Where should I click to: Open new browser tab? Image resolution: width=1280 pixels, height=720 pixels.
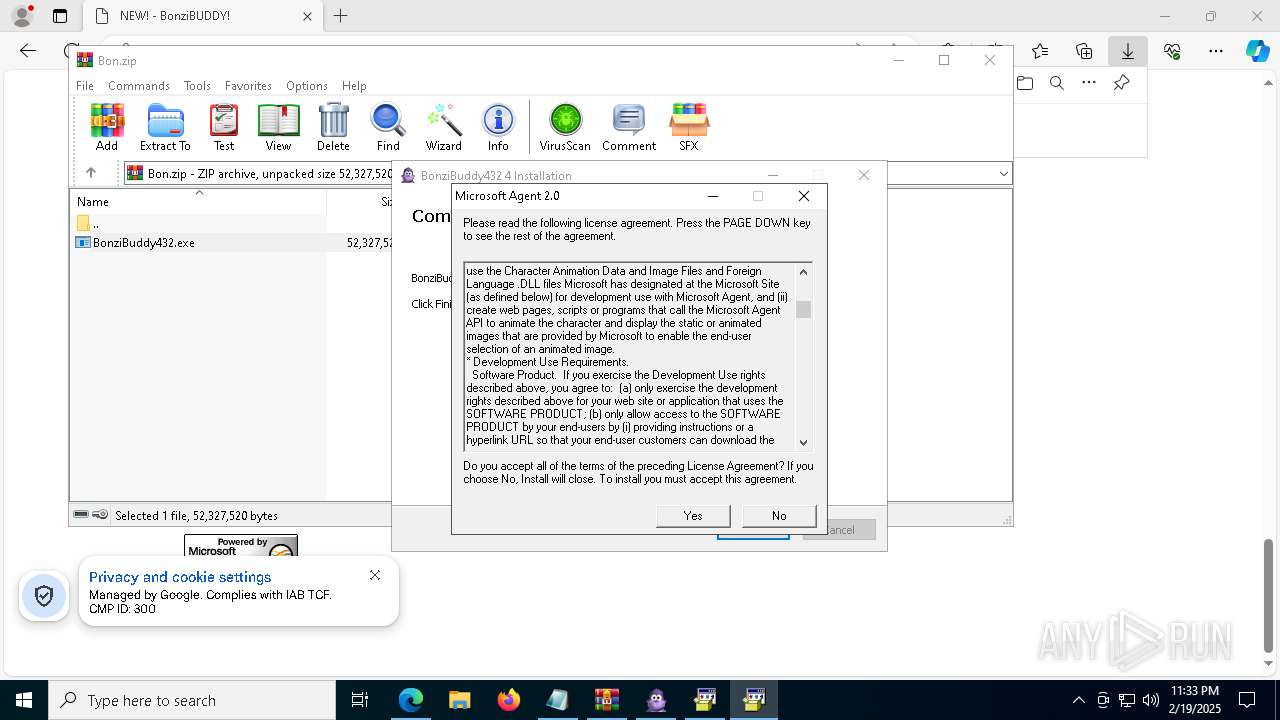point(340,16)
